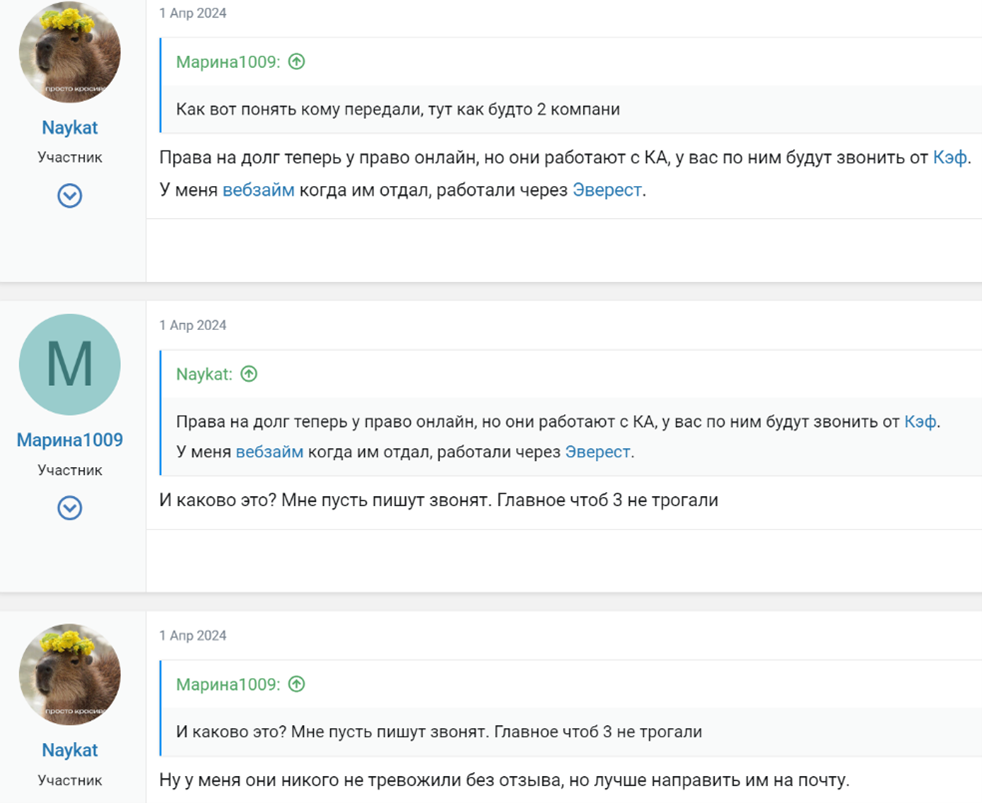
Task: Click вебзайм link inside the quote block
Action: pos(269,452)
